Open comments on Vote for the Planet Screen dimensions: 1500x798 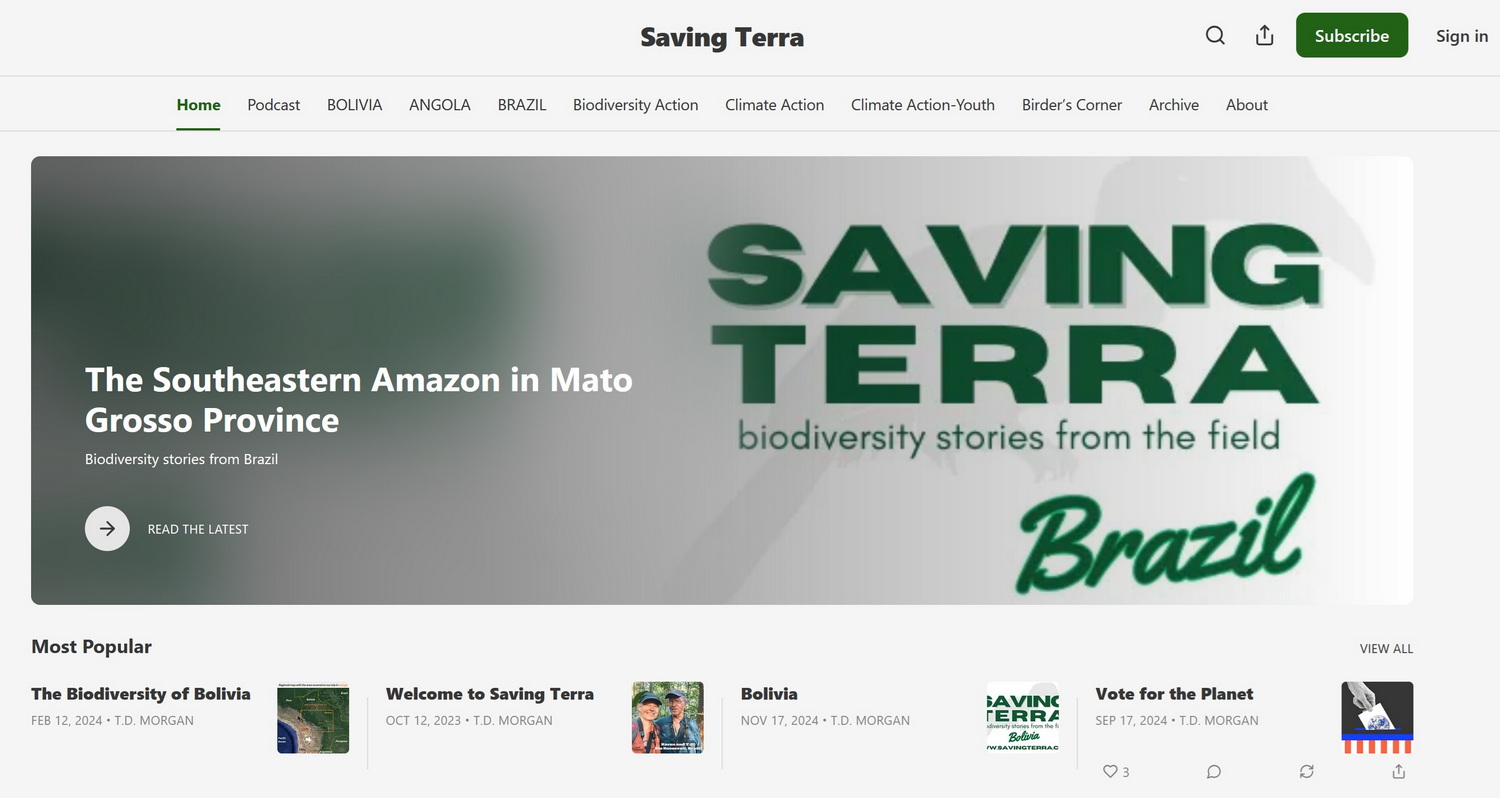(1213, 772)
